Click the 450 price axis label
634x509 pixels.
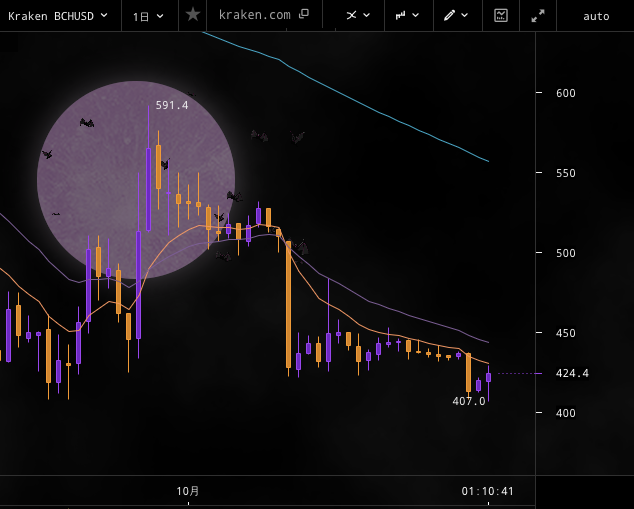pyautogui.click(x=566, y=333)
